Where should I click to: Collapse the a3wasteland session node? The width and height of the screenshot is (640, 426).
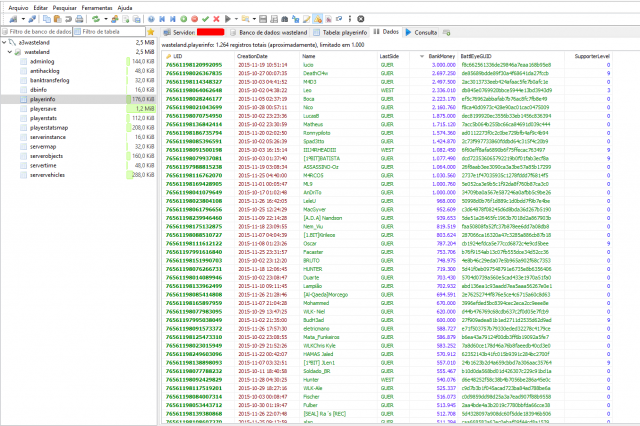click(4, 42)
